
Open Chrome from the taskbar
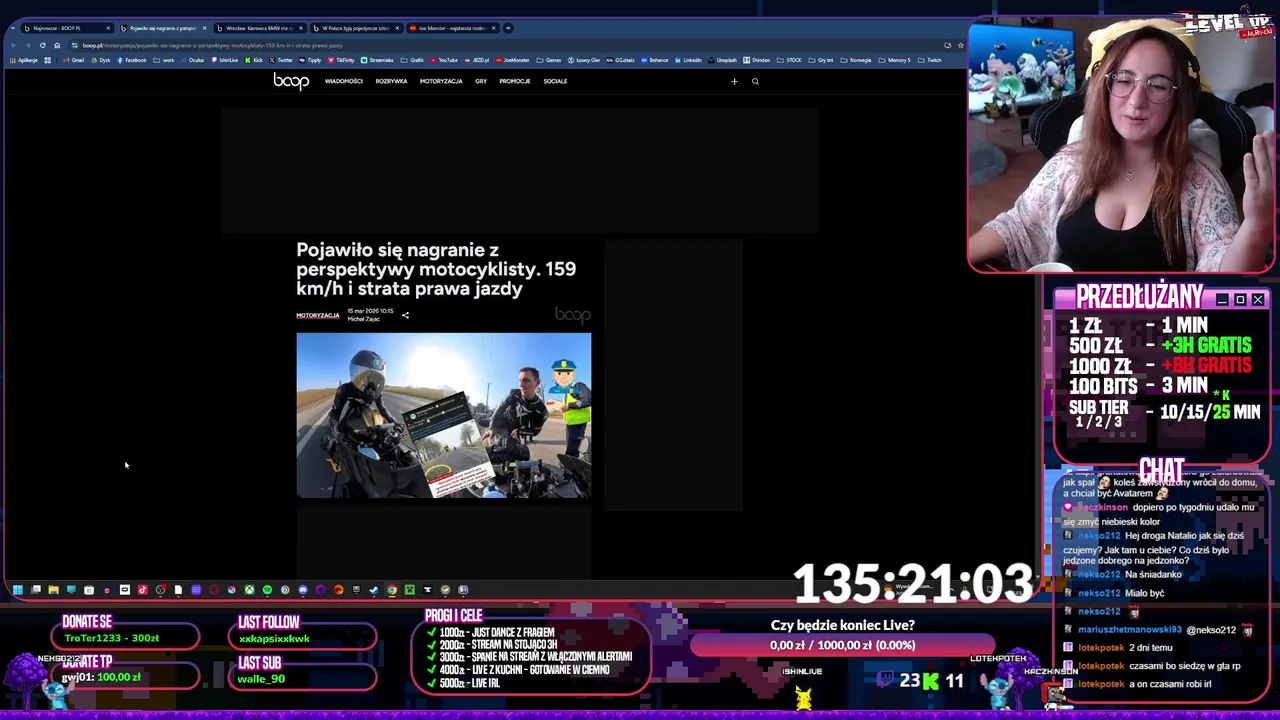click(392, 590)
